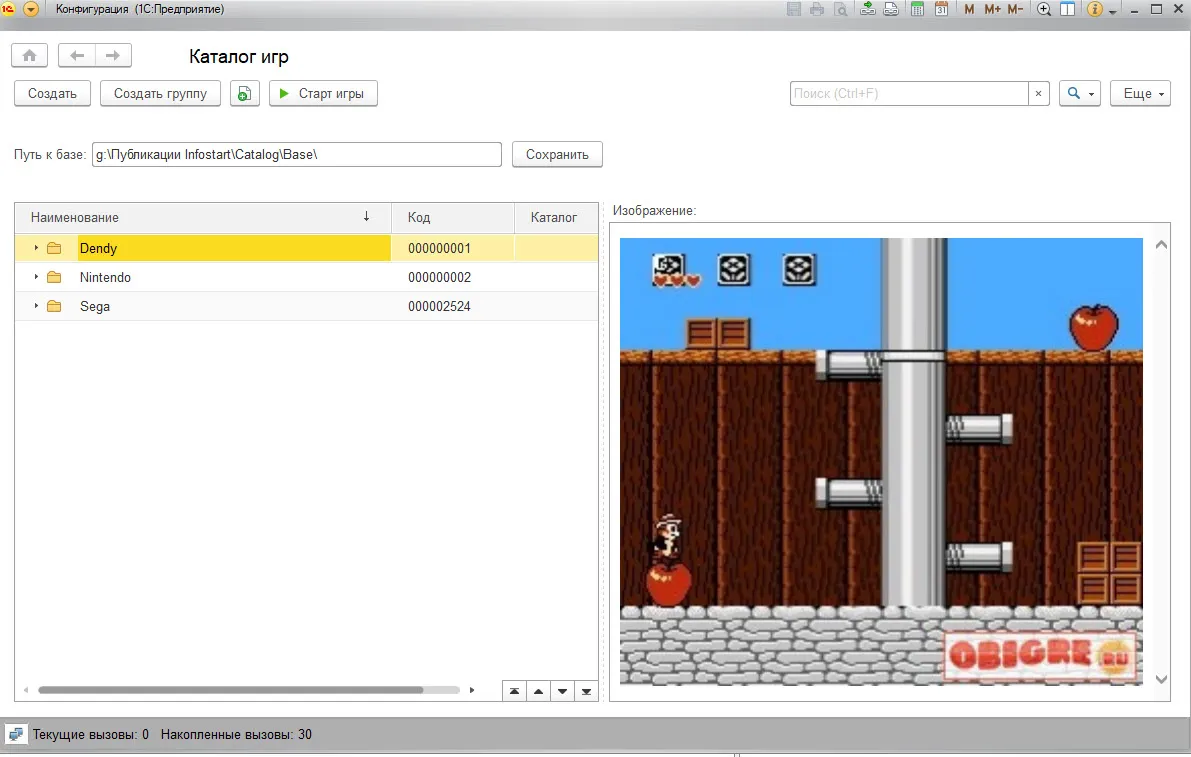This screenshot has width=1191, height=757.
Task: Click the Get Link icon with green arrow
Action: [867, 9]
